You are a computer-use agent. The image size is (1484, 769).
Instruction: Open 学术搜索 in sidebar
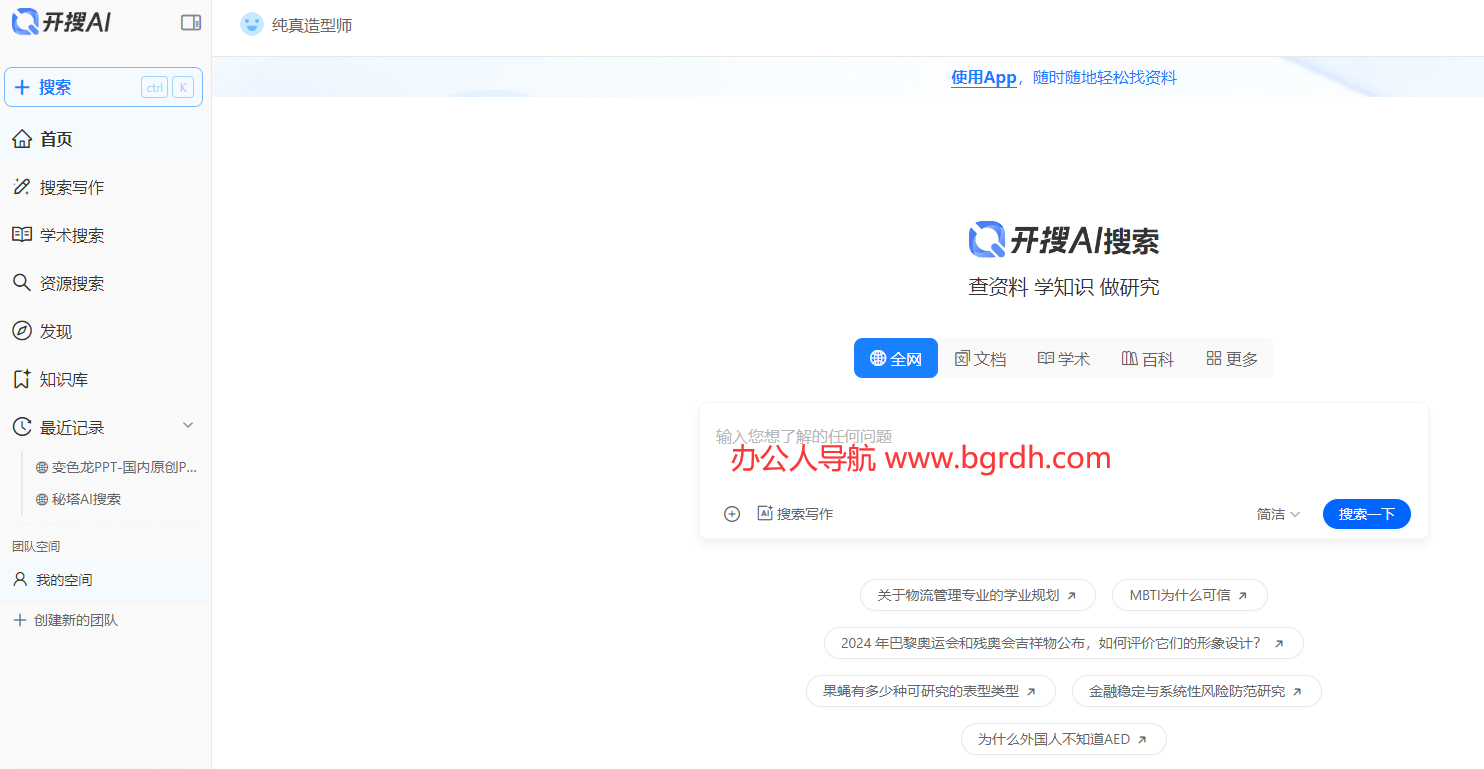click(x=105, y=235)
